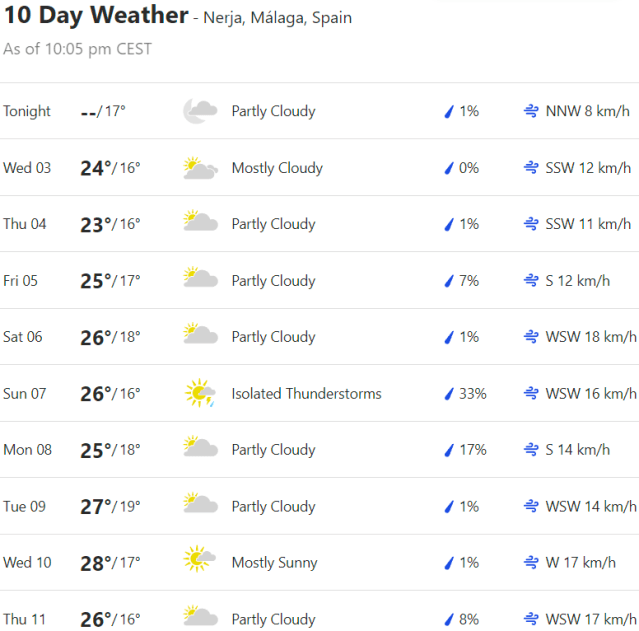The image size is (639, 631).
Task: Click the raindrop icon for Mon 08
Action: 449,450
